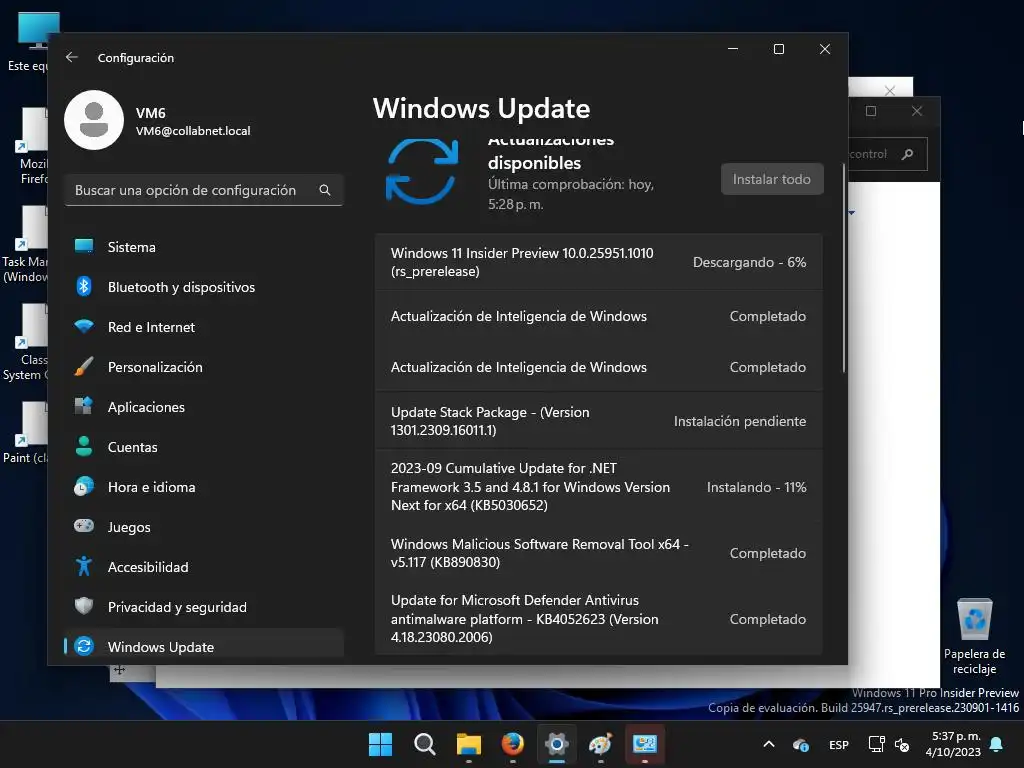The height and width of the screenshot is (768, 1024).
Task: Click the Juegos controller icon
Action: point(84,526)
